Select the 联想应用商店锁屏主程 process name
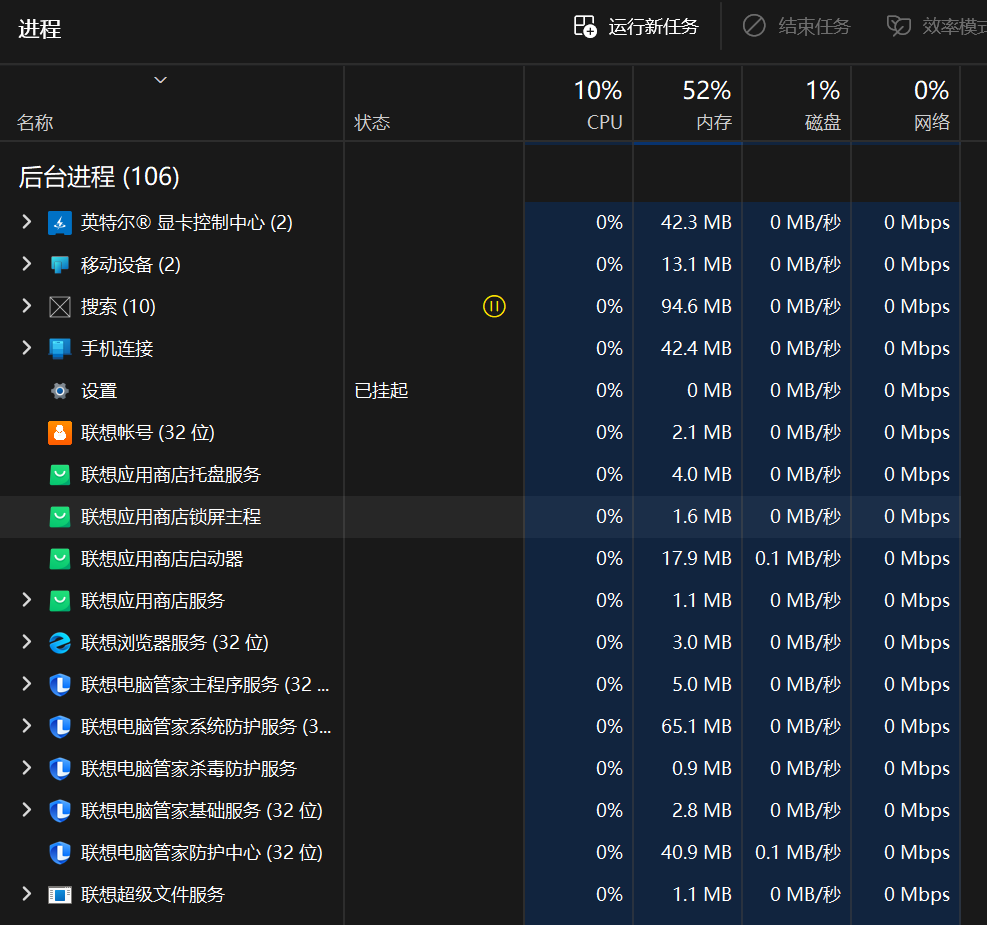The height and width of the screenshot is (925, 987). coord(171,517)
